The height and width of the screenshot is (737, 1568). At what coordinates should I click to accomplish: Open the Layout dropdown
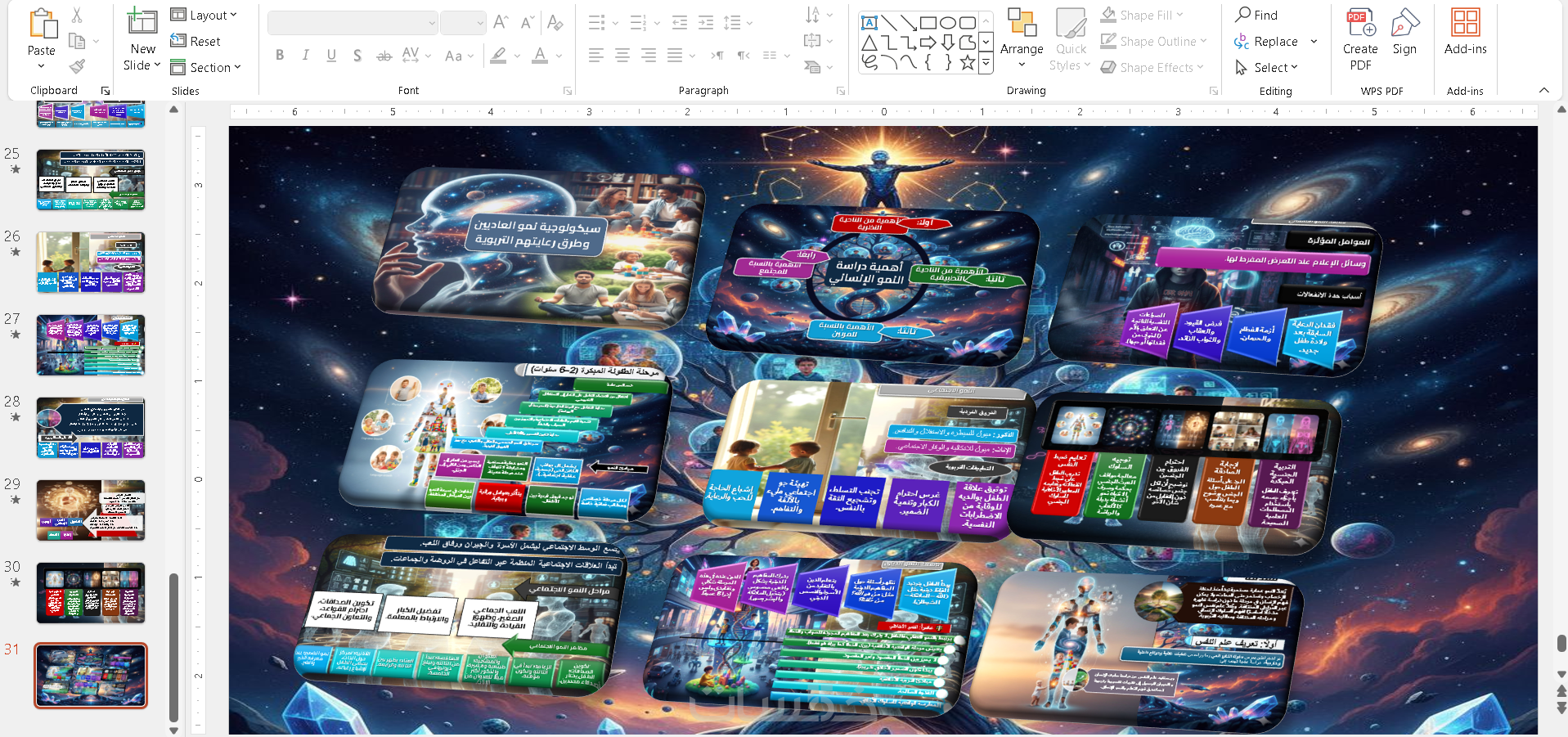(204, 15)
